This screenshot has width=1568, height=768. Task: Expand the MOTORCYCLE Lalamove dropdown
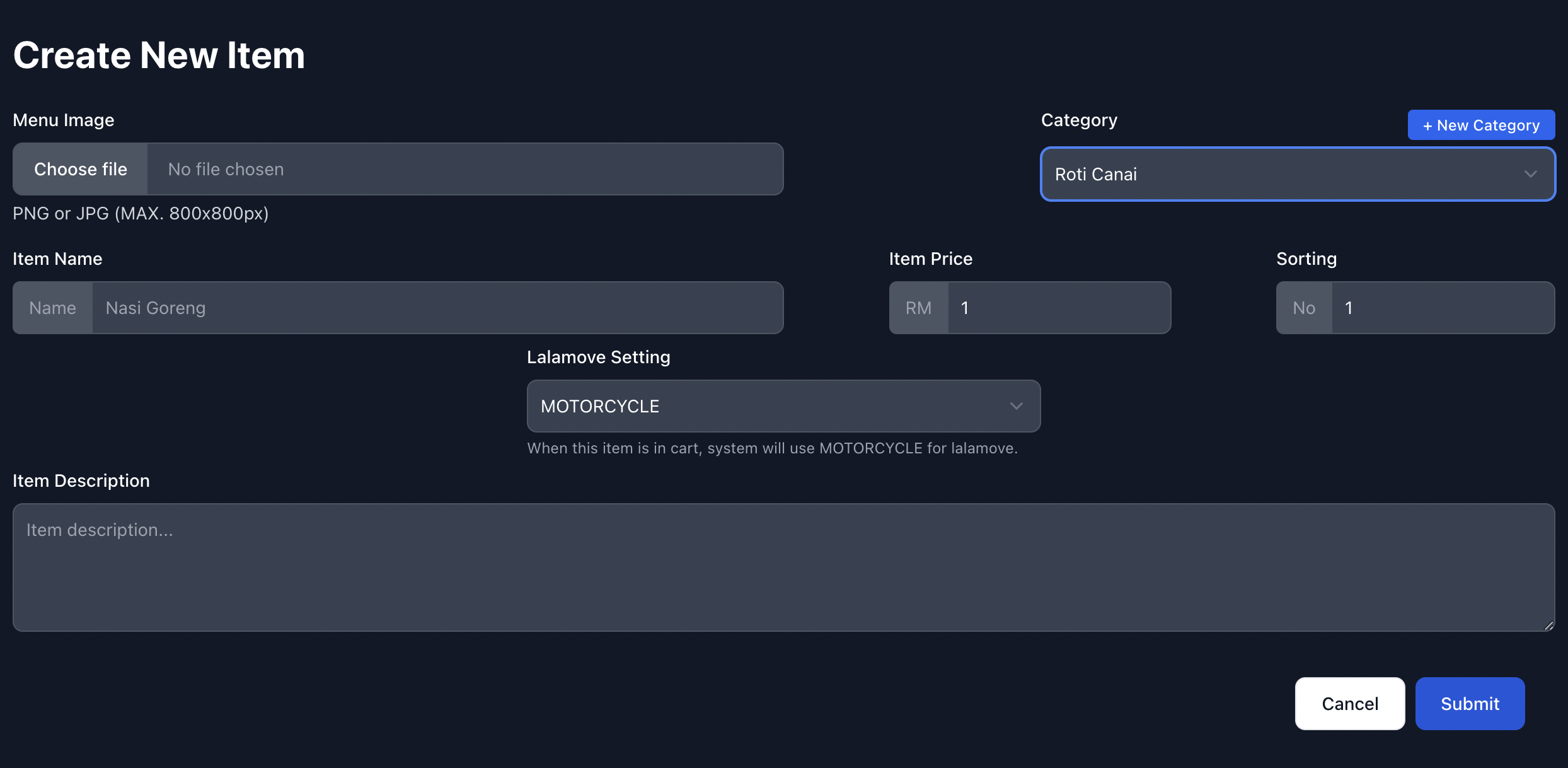pos(769,406)
